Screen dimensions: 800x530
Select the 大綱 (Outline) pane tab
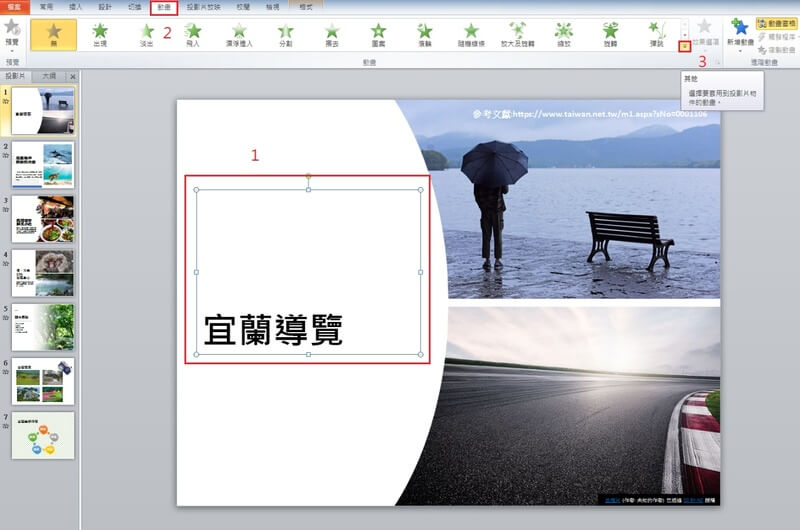tap(49, 76)
